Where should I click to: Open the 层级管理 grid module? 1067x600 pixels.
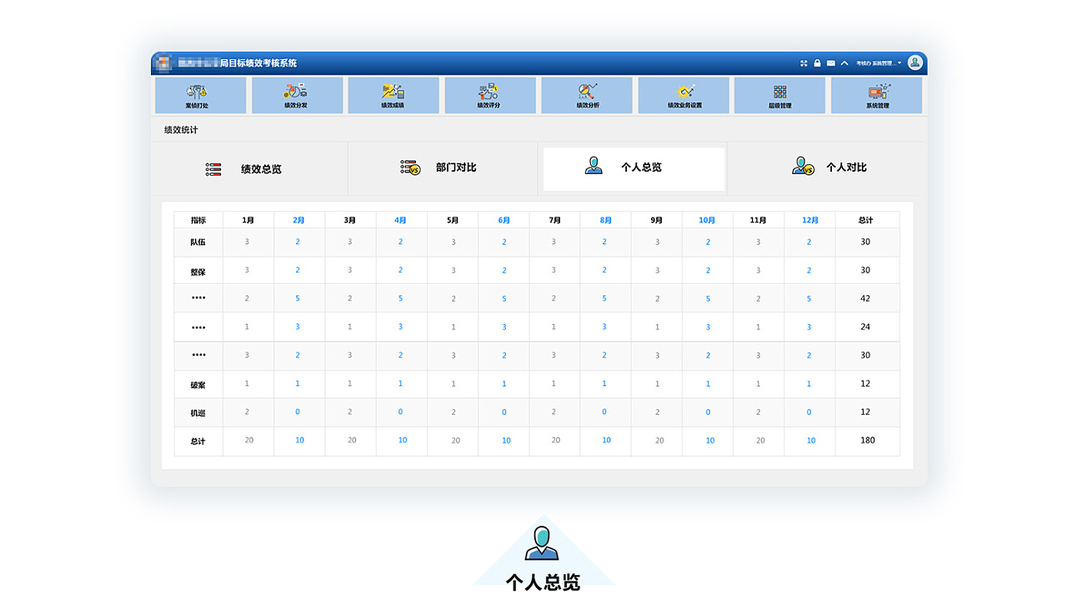(780, 95)
